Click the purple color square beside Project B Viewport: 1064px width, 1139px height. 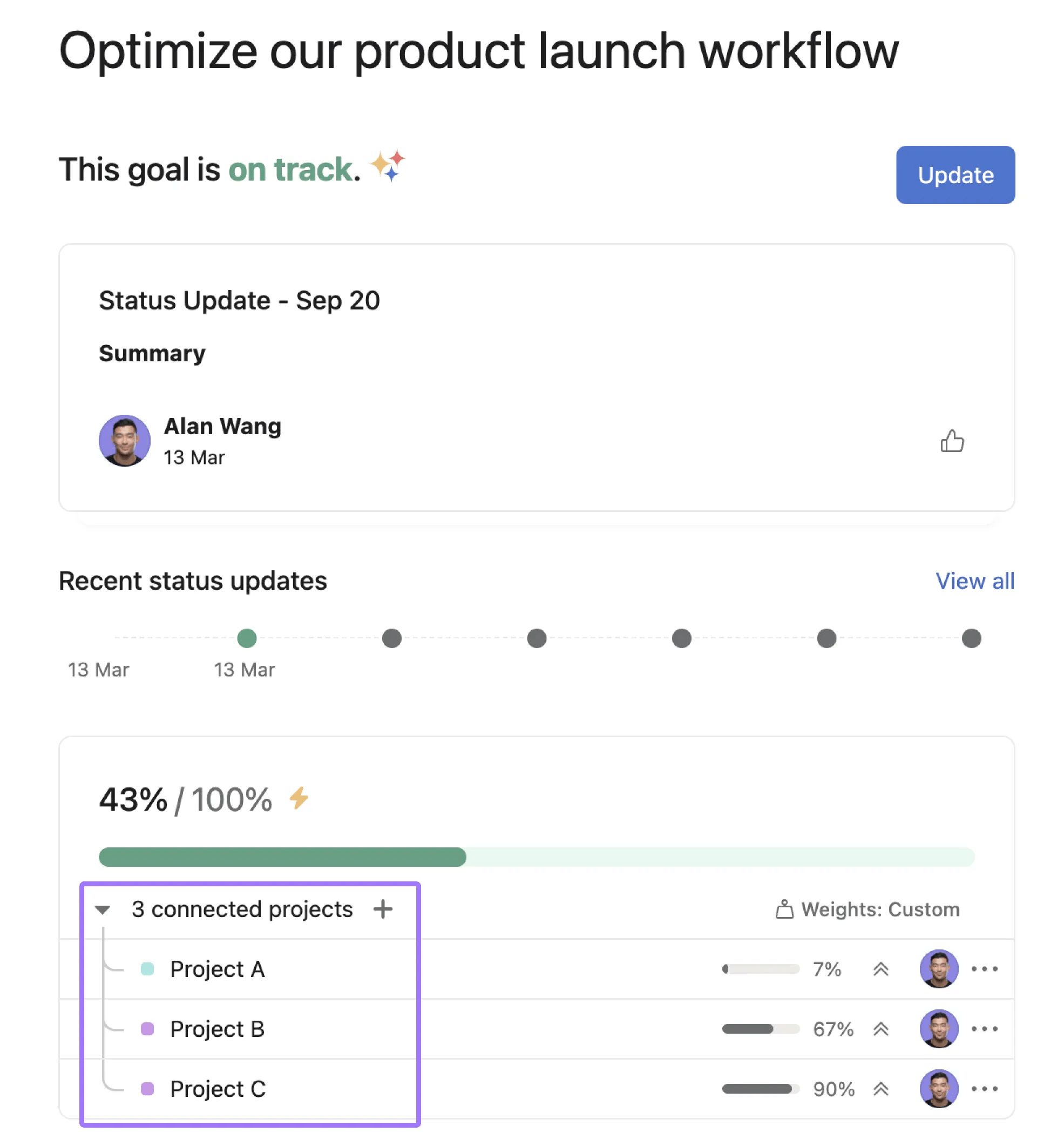[147, 1029]
